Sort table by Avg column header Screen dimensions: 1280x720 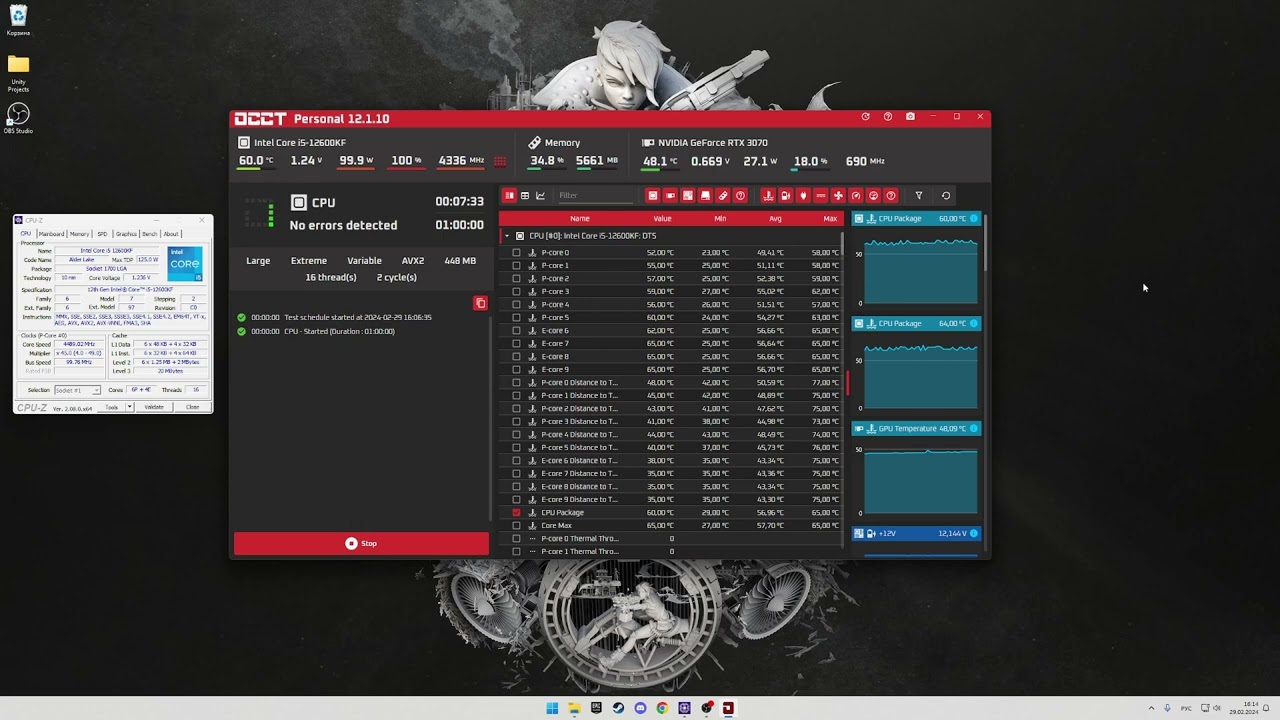click(776, 219)
